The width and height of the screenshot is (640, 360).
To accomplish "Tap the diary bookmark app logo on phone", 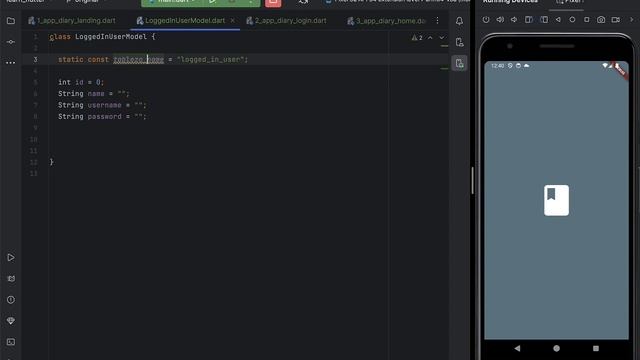I will (556, 200).
